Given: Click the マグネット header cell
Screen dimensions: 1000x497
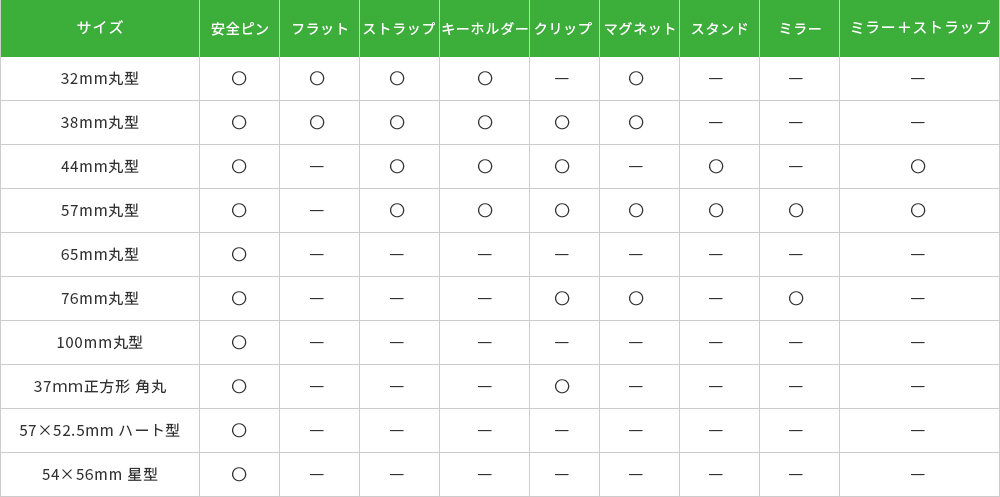Looking at the screenshot, I should click(x=640, y=29).
